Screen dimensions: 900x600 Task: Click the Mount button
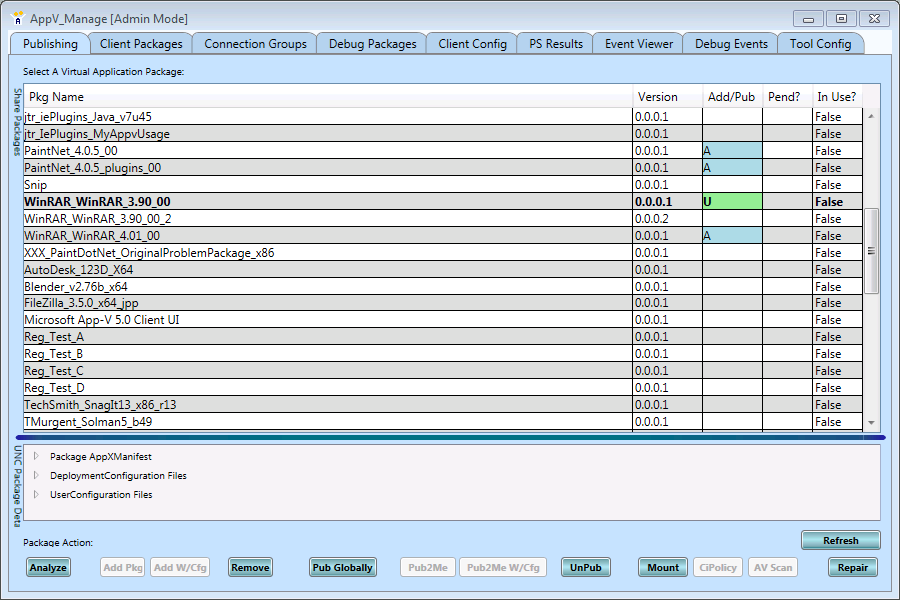coord(663,567)
